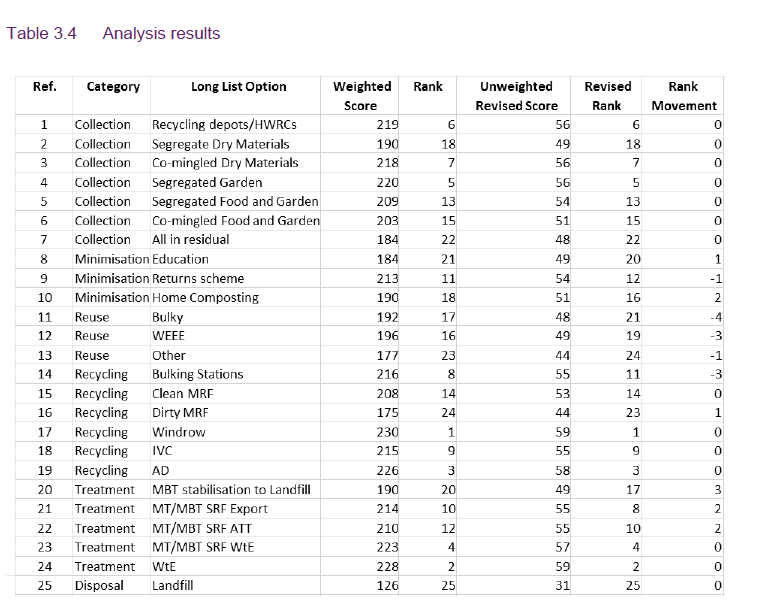Click the "Recycling depots/HWRCs" cell
This screenshot has width=762, height=610.
click(224, 125)
